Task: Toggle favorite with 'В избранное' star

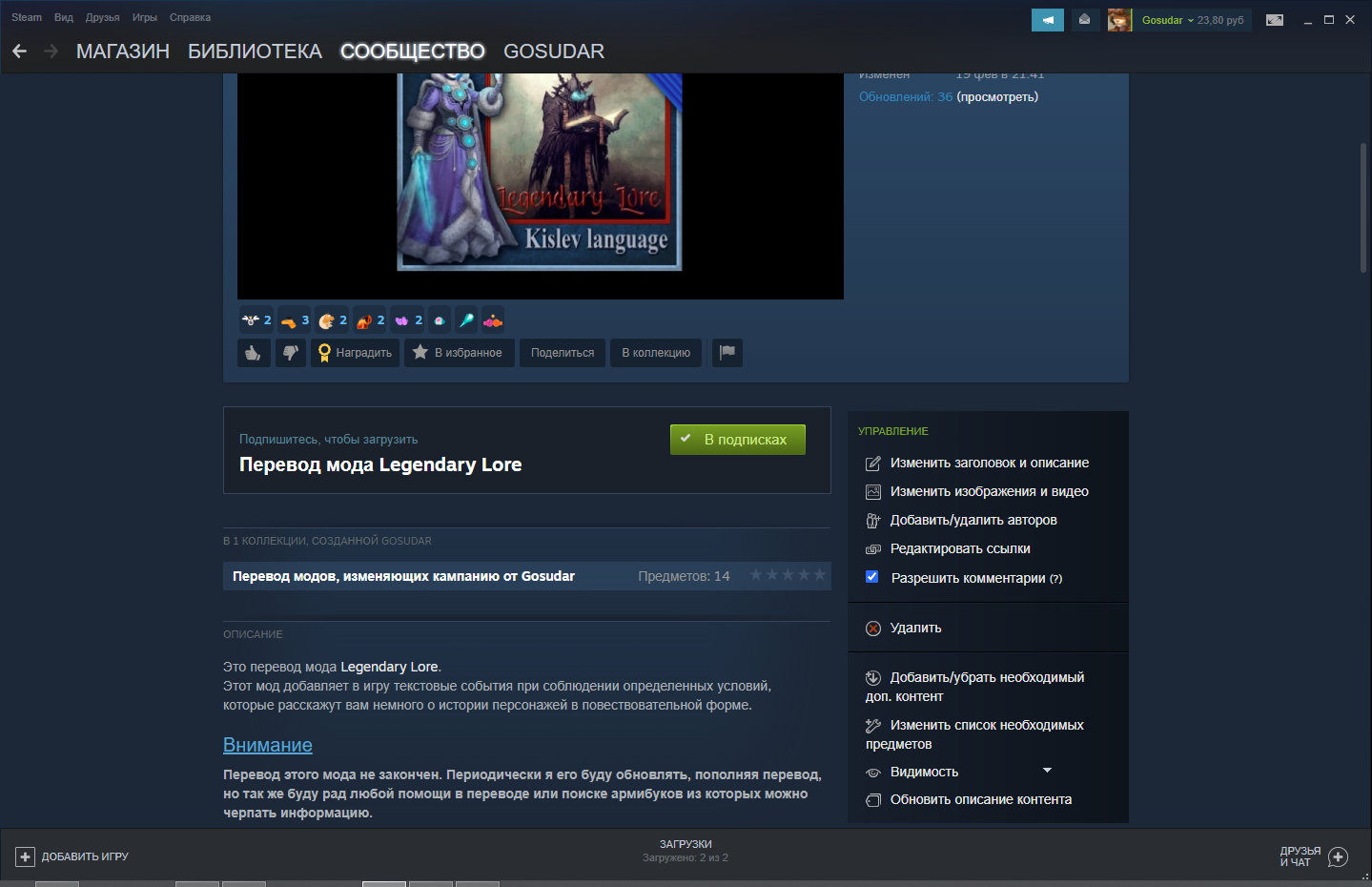Action: coord(460,353)
